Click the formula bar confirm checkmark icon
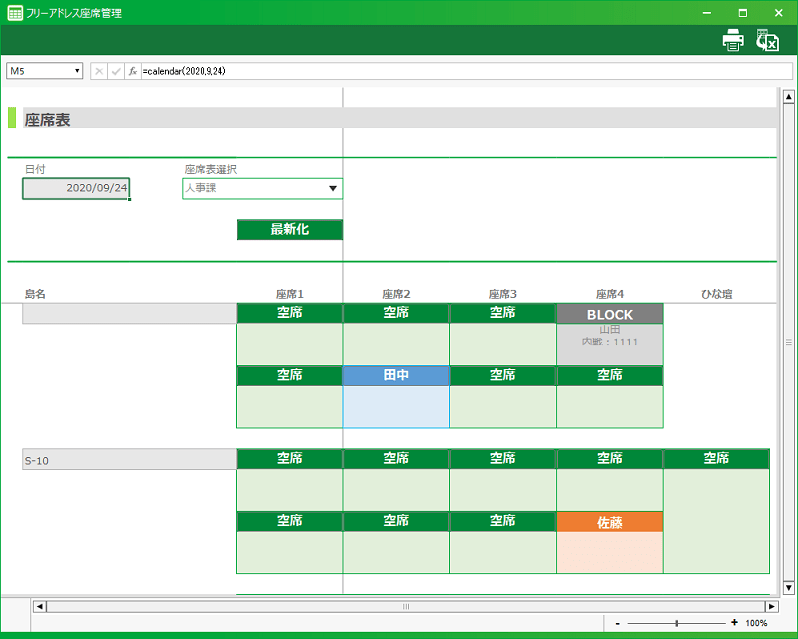 pos(116,71)
